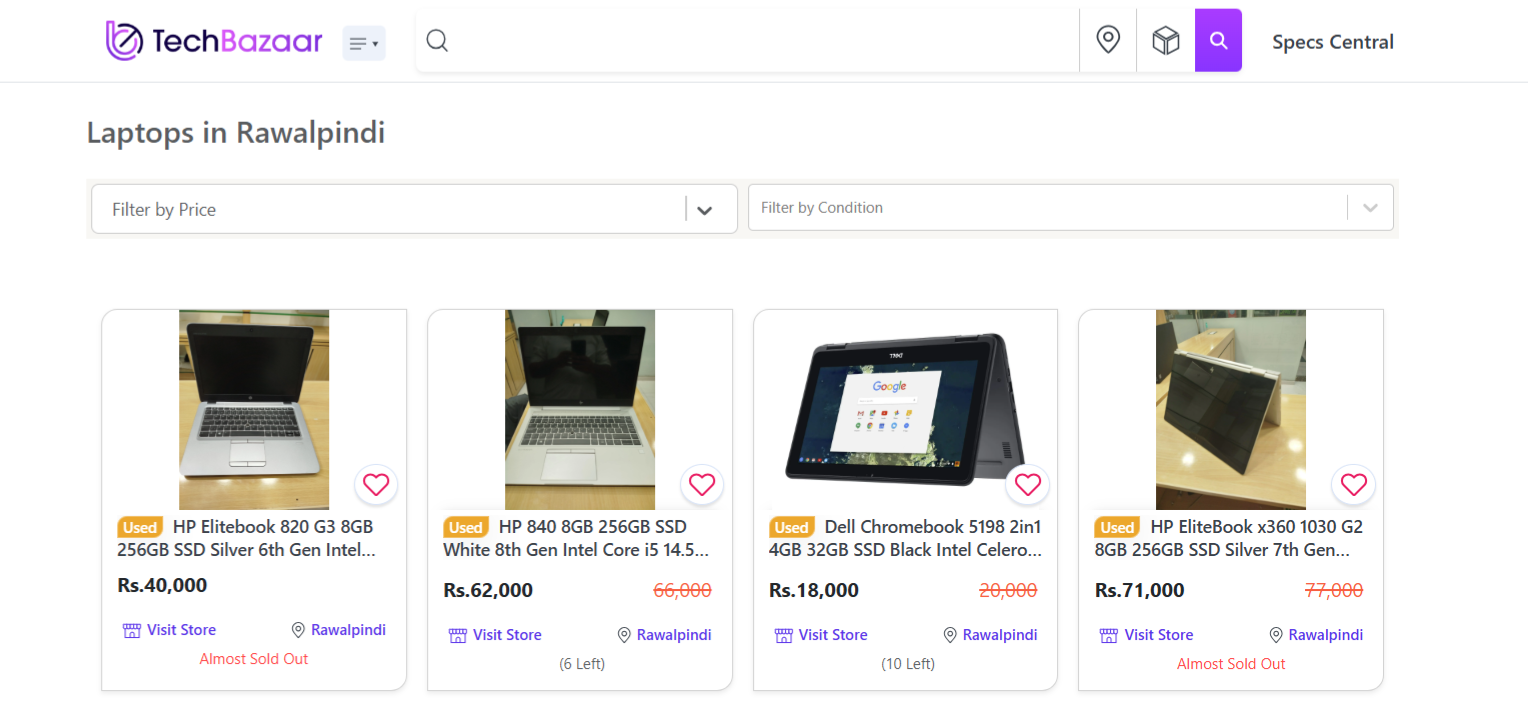1528x705 pixels.
Task: Open Dell Chromebook 5198 2in1 listing title
Action: click(906, 538)
